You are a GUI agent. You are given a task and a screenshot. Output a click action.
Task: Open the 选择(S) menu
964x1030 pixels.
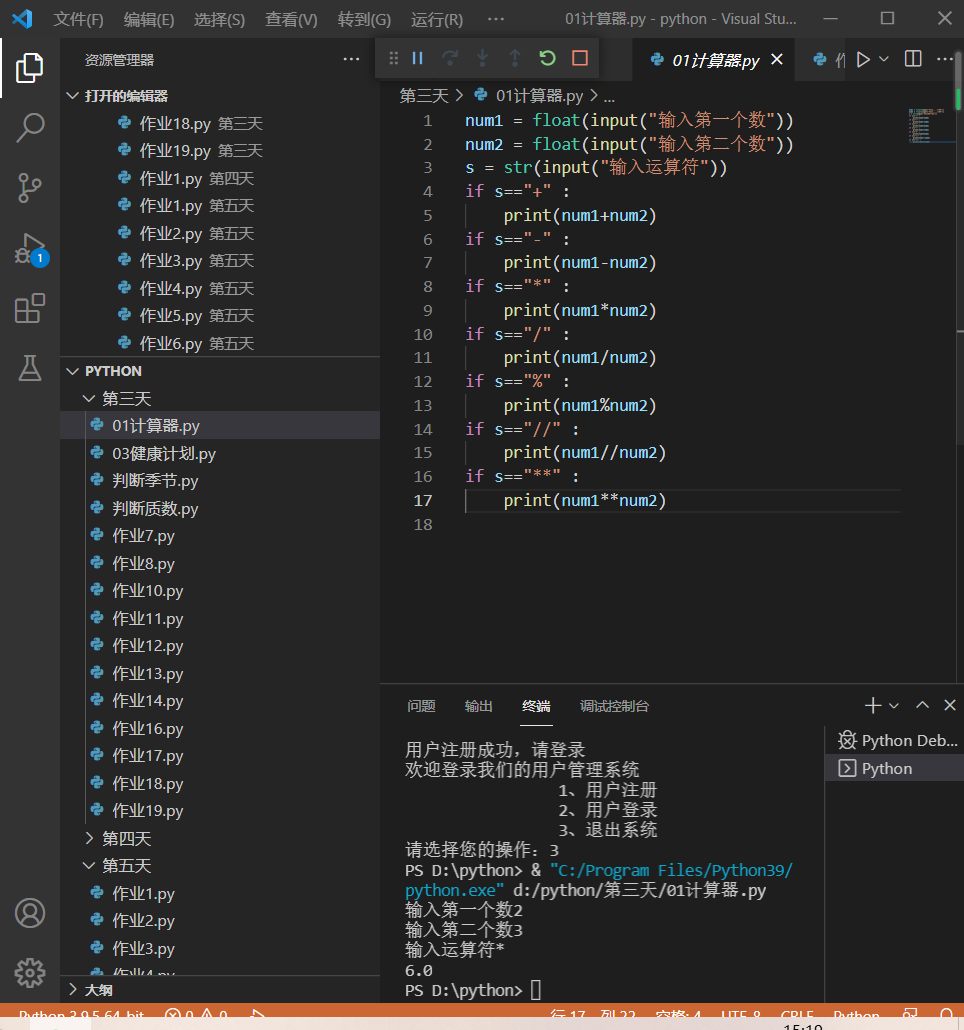click(219, 20)
